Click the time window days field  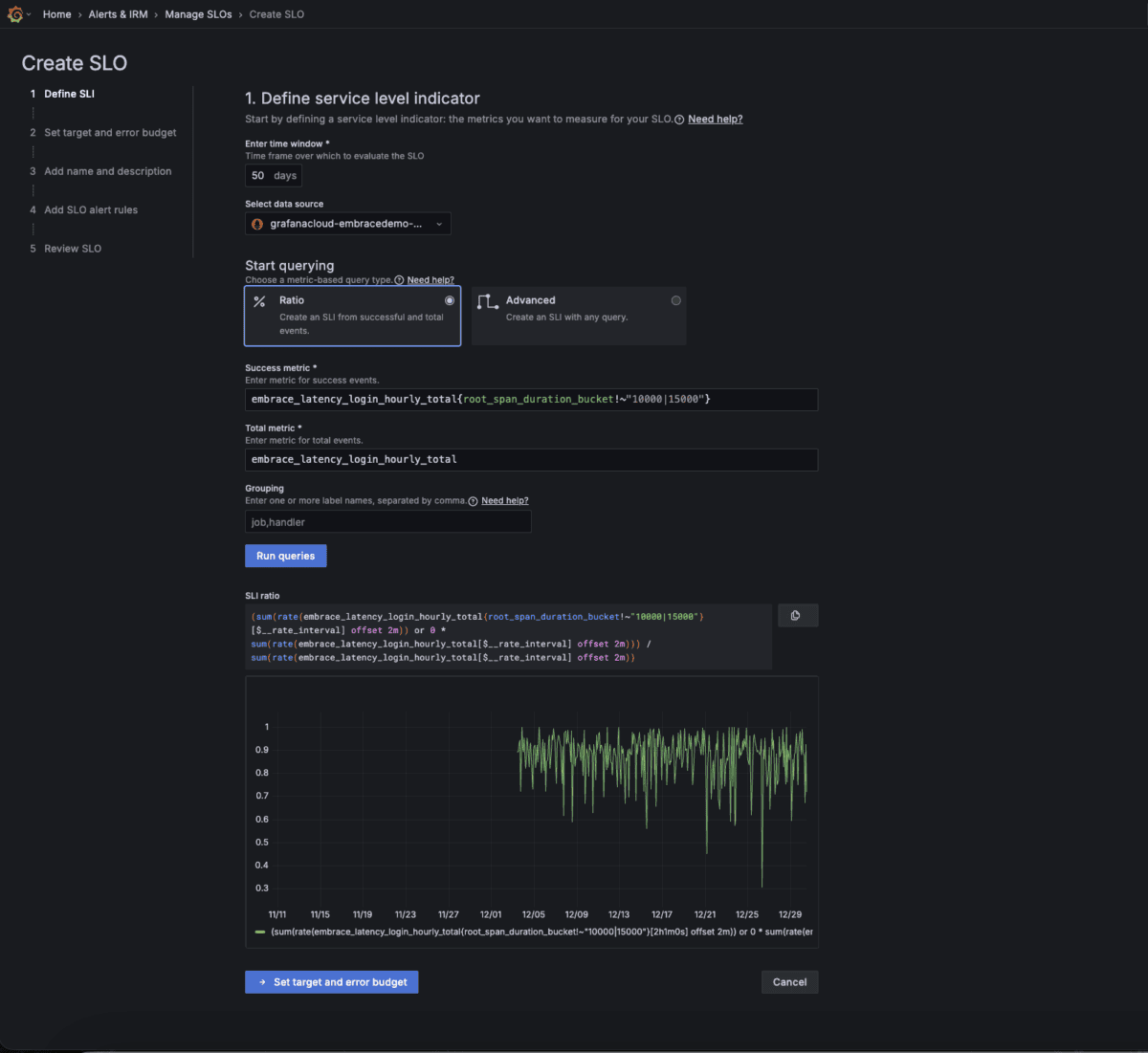pos(274,176)
